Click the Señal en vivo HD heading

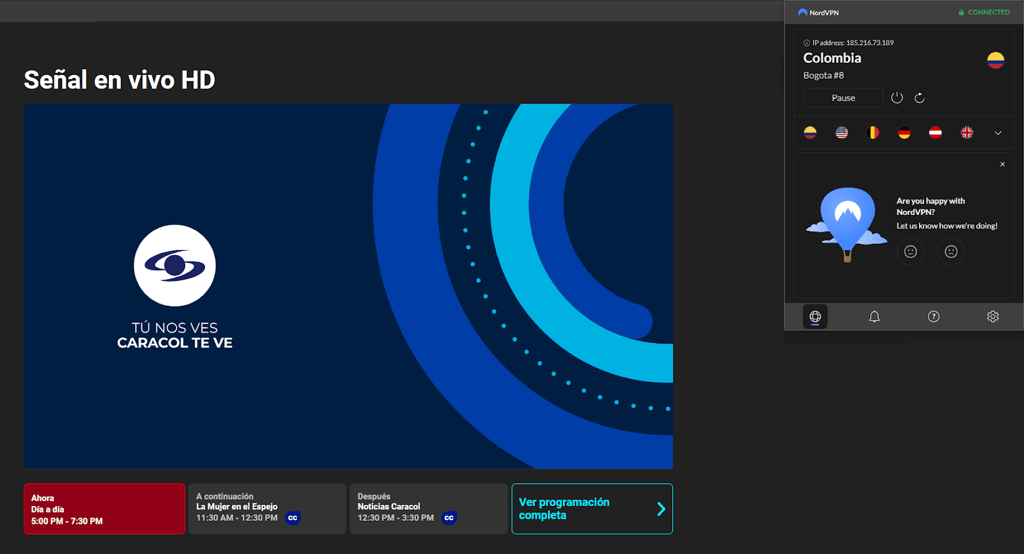pos(120,80)
